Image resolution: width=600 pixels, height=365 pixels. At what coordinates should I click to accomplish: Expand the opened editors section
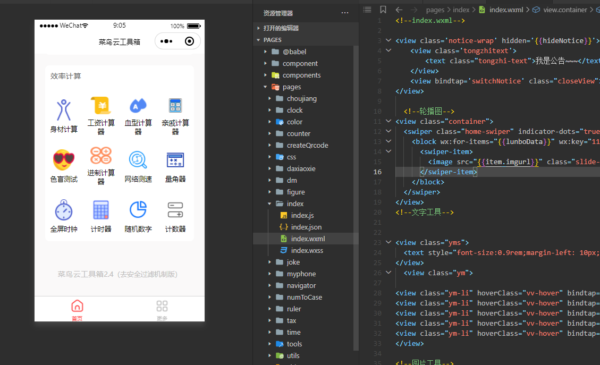pos(259,28)
